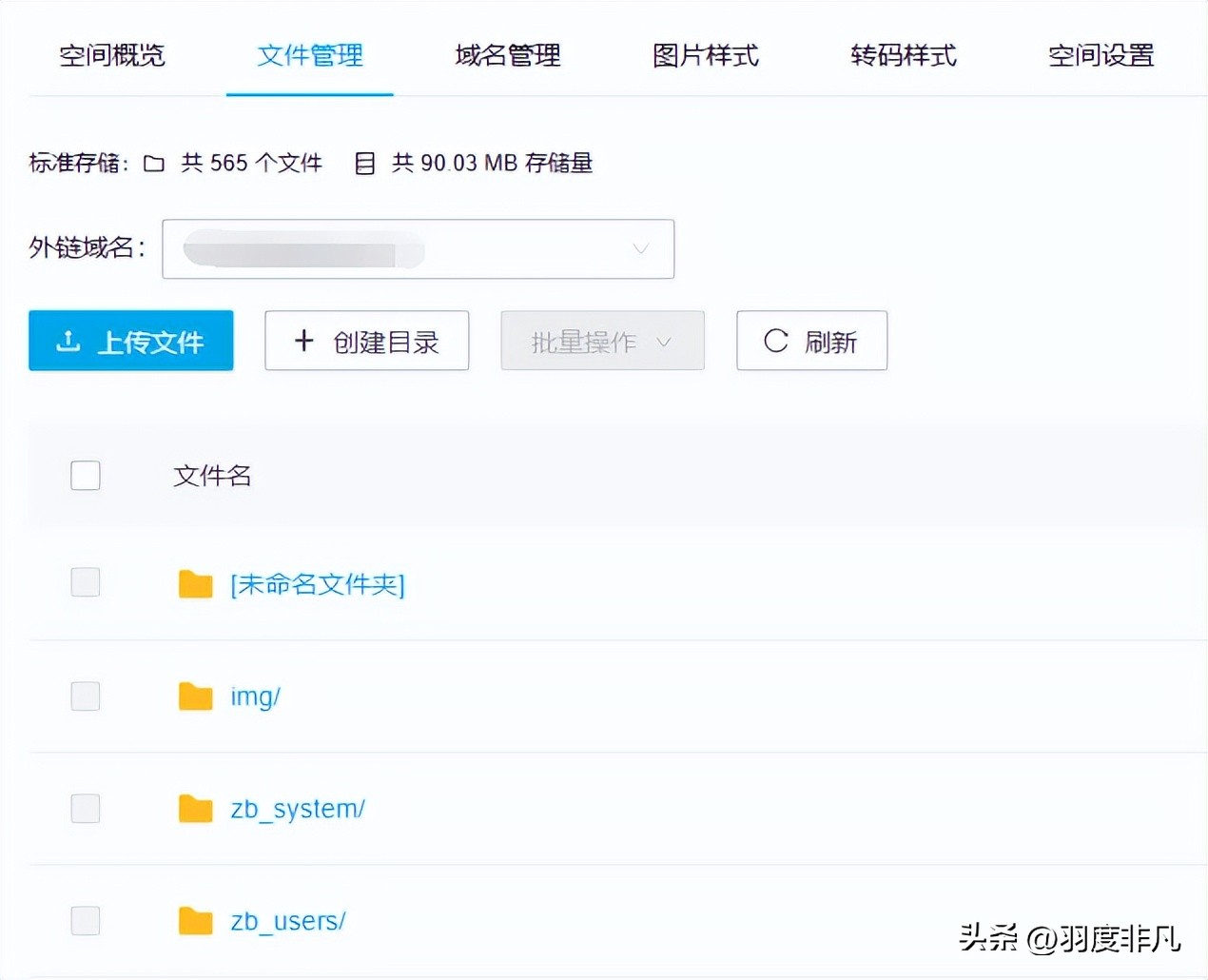This screenshot has height=980, width=1208.
Task: Click the upload icon on 上传文件 button
Action: (68, 341)
